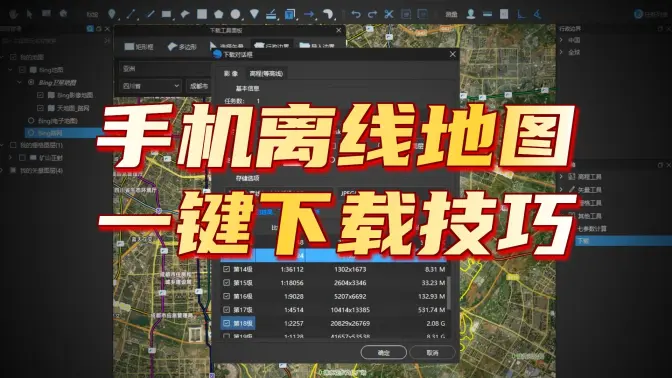The height and width of the screenshot is (378, 672).
Task: Select the pan hand tool
Action: [x=13, y=14]
